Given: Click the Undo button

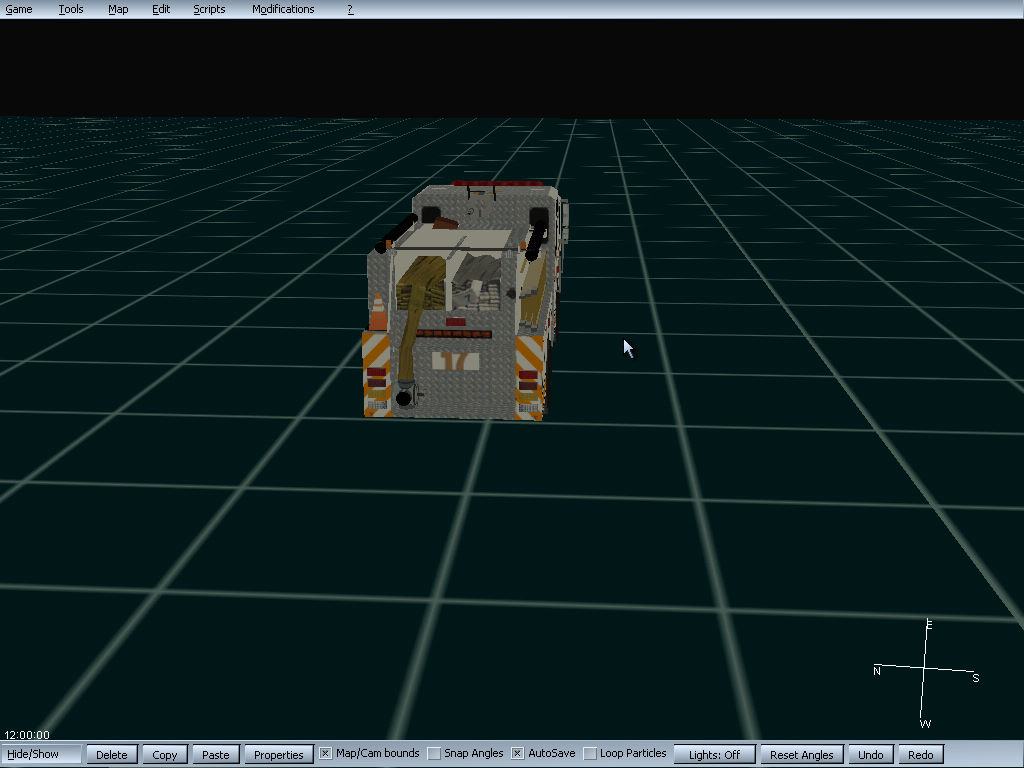Looking at the screenshot, I should (x=871, y=754).
